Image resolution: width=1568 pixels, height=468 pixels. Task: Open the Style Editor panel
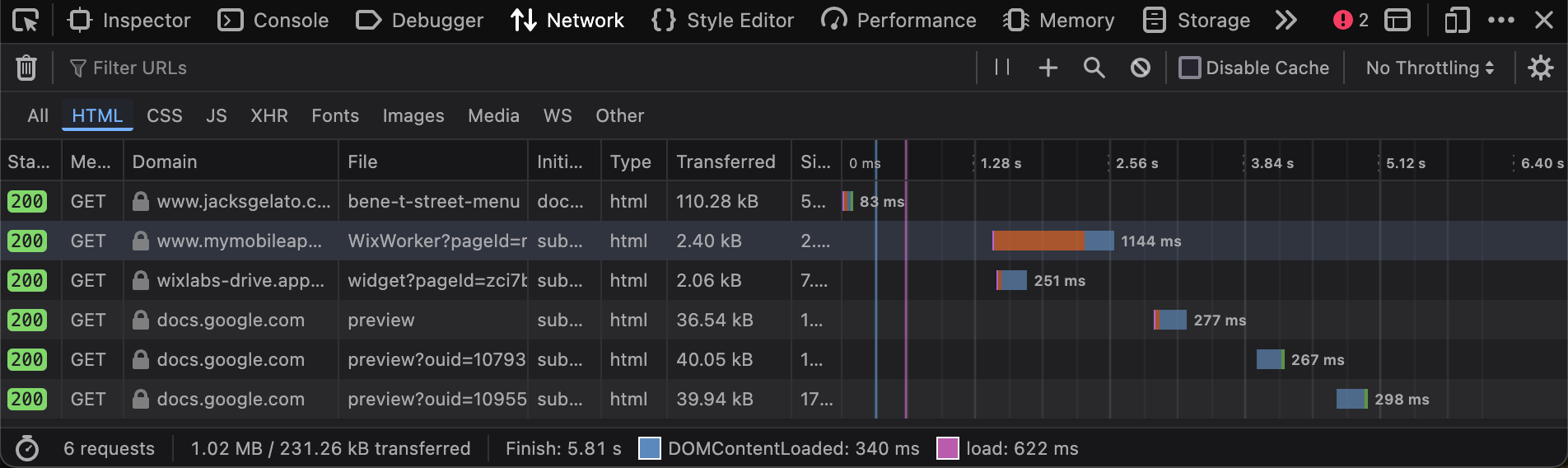pyautogui.click(x=722, y=20)
